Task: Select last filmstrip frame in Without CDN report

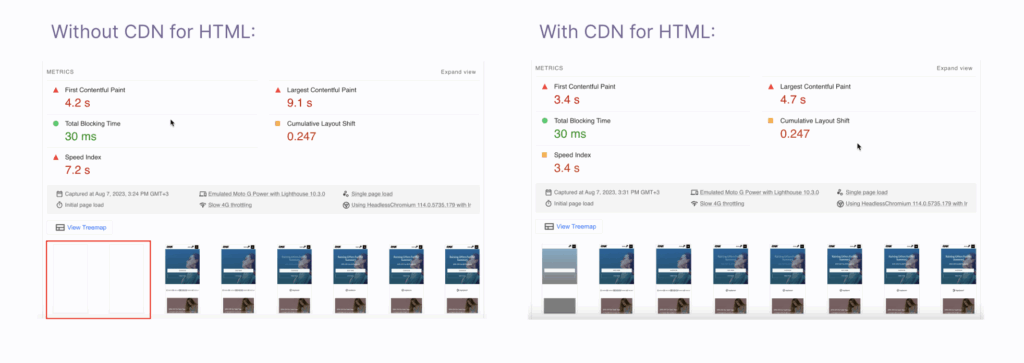Action: pyautogui.click(x=462, y=279)
